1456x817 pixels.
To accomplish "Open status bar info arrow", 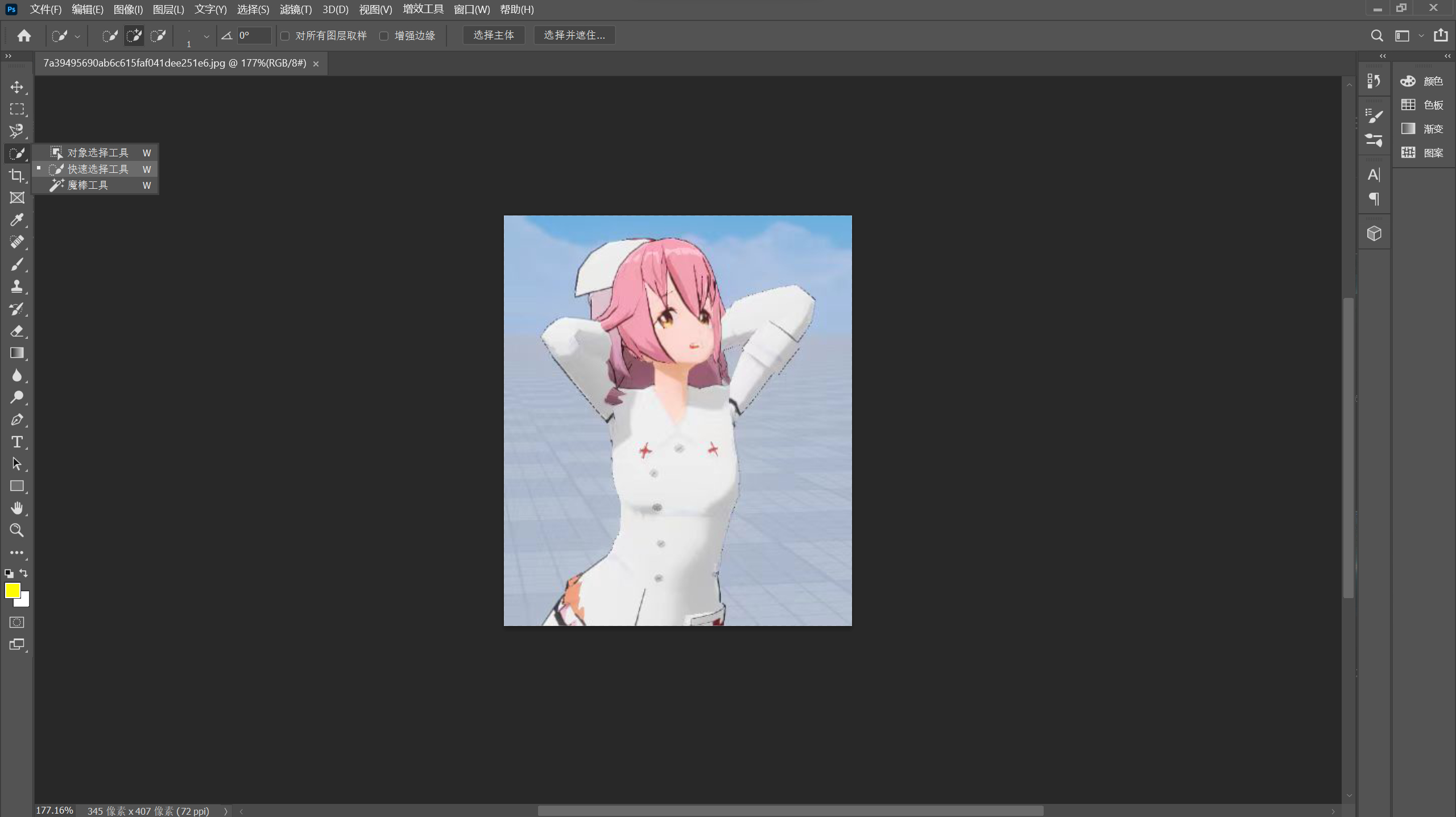I will [x=226, y=811].
